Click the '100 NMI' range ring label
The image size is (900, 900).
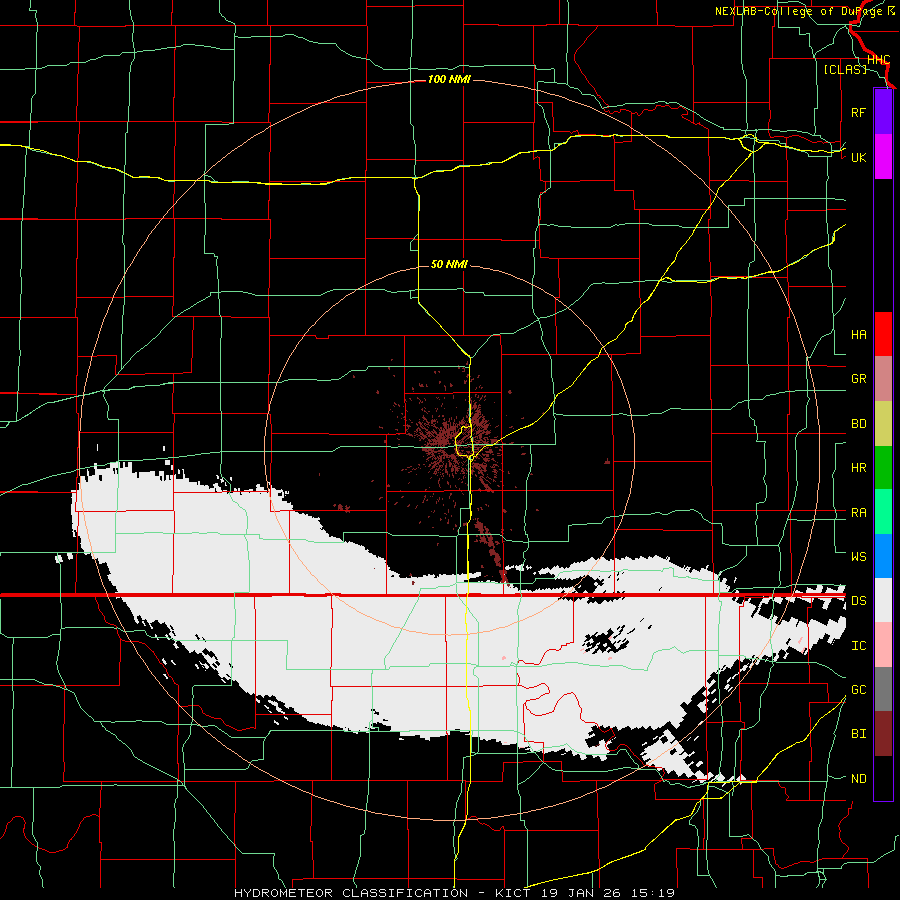(x=449, y=79)
